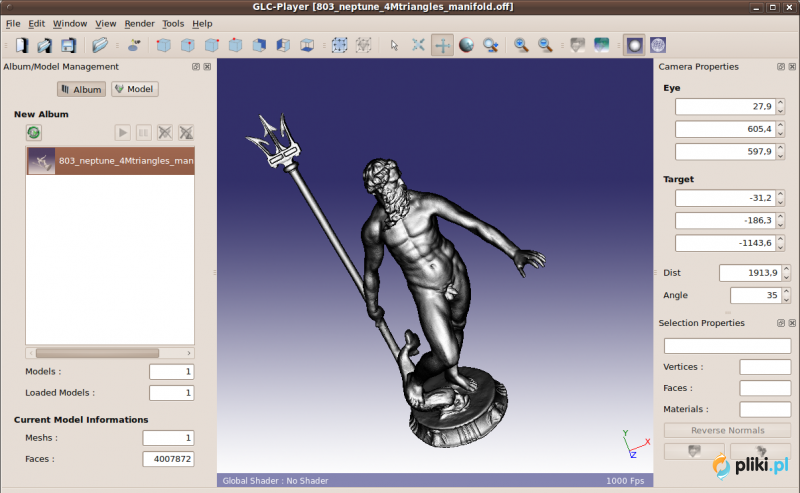The height and width of the screenshot is (493, 800).
Task: Save the album using floppy icon
Action: click(68, 45)
